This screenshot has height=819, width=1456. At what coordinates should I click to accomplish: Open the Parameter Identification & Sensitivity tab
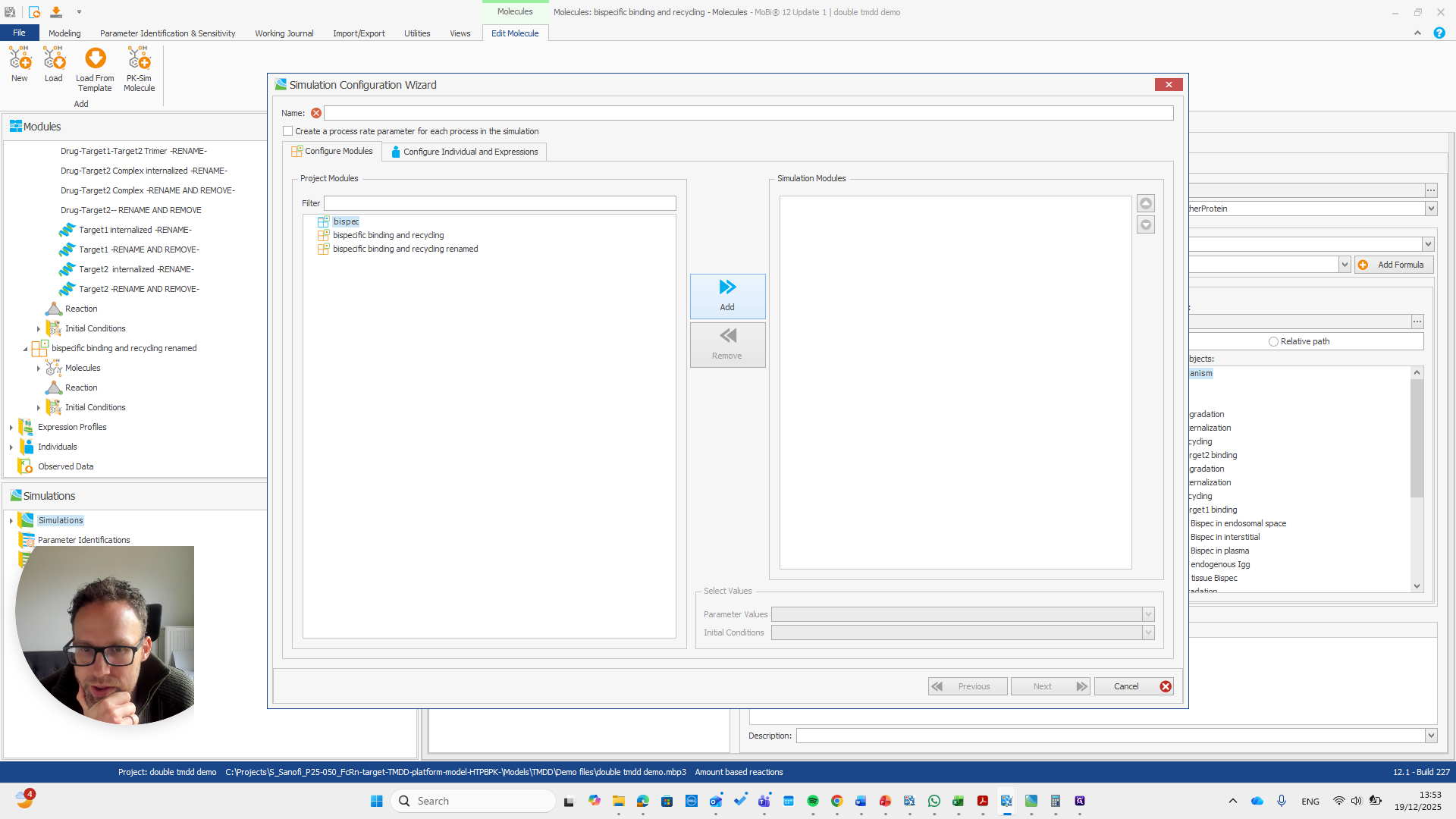168,33
